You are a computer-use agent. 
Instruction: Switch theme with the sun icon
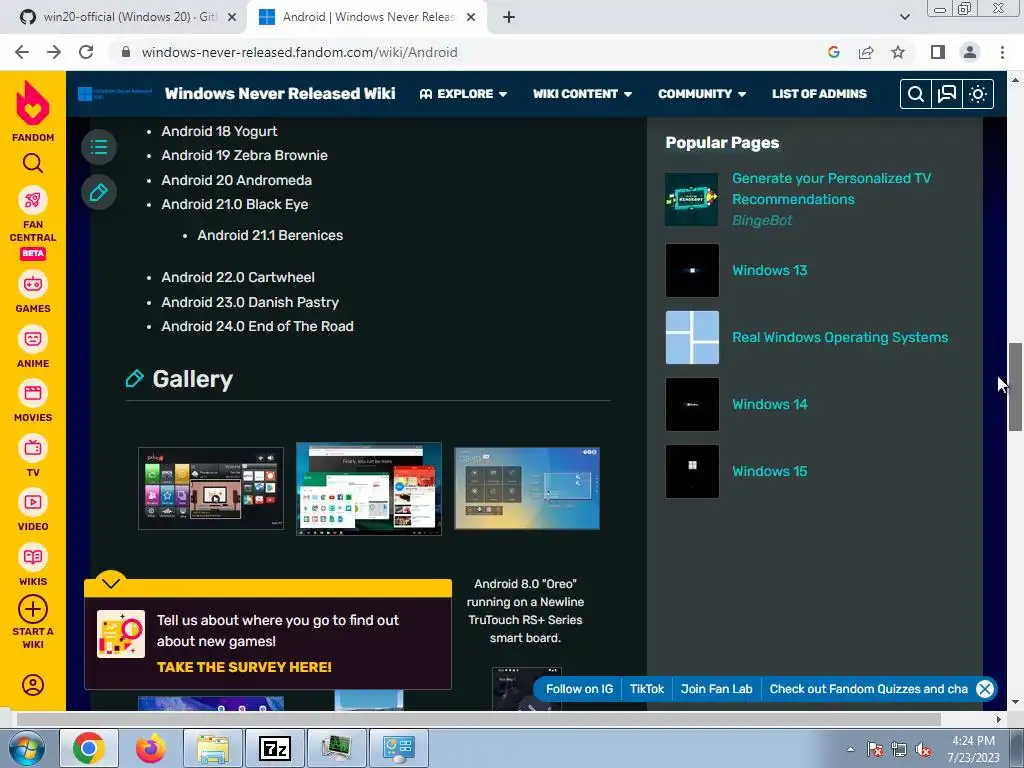[978, 94]
